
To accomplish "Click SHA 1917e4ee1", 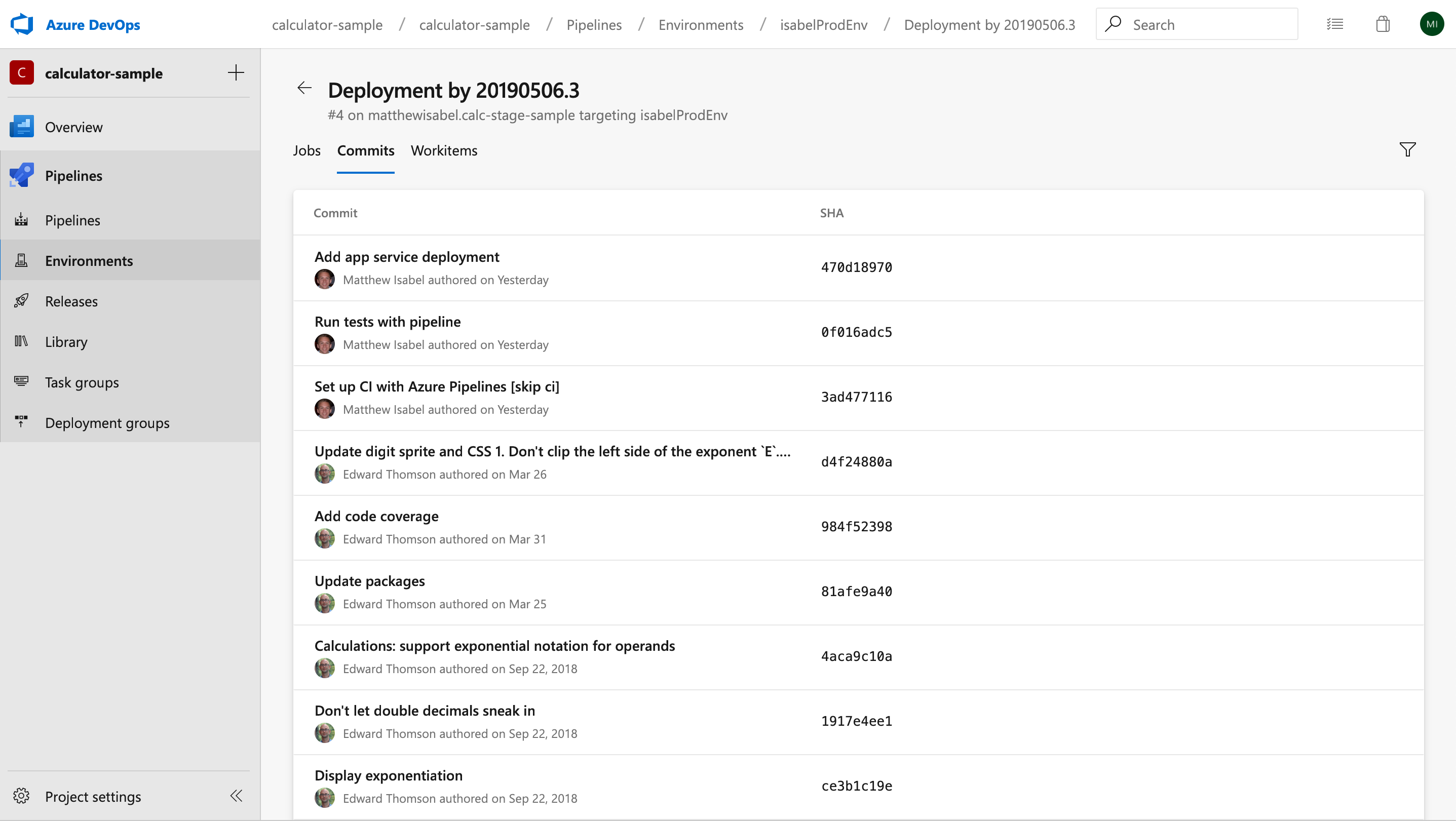I will coord(856,721).
